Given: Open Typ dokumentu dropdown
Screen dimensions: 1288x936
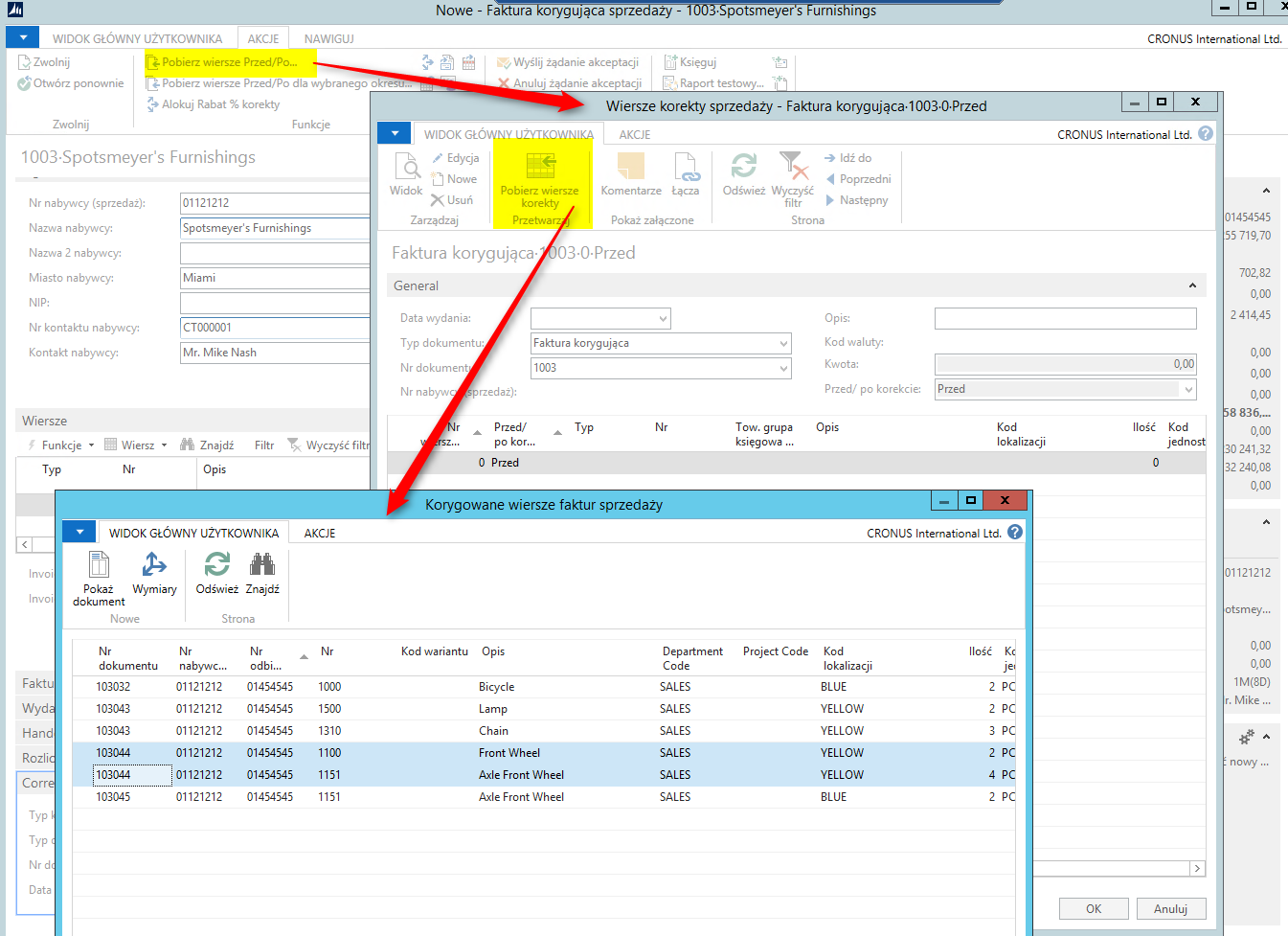Looking at the screenshot, I should 783,343.
